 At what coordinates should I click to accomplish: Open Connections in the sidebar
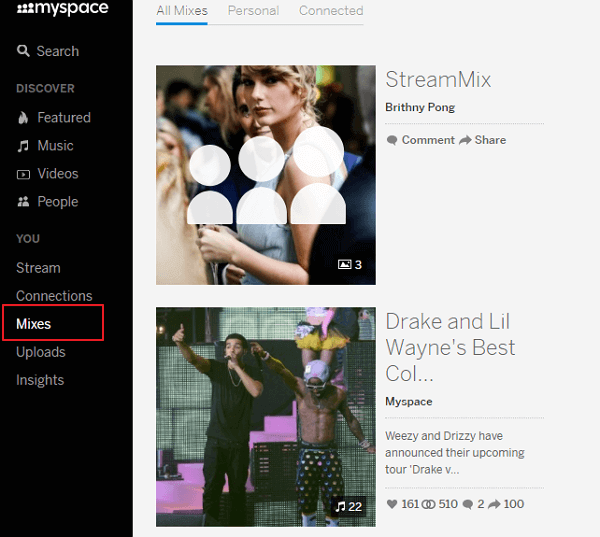54,296
